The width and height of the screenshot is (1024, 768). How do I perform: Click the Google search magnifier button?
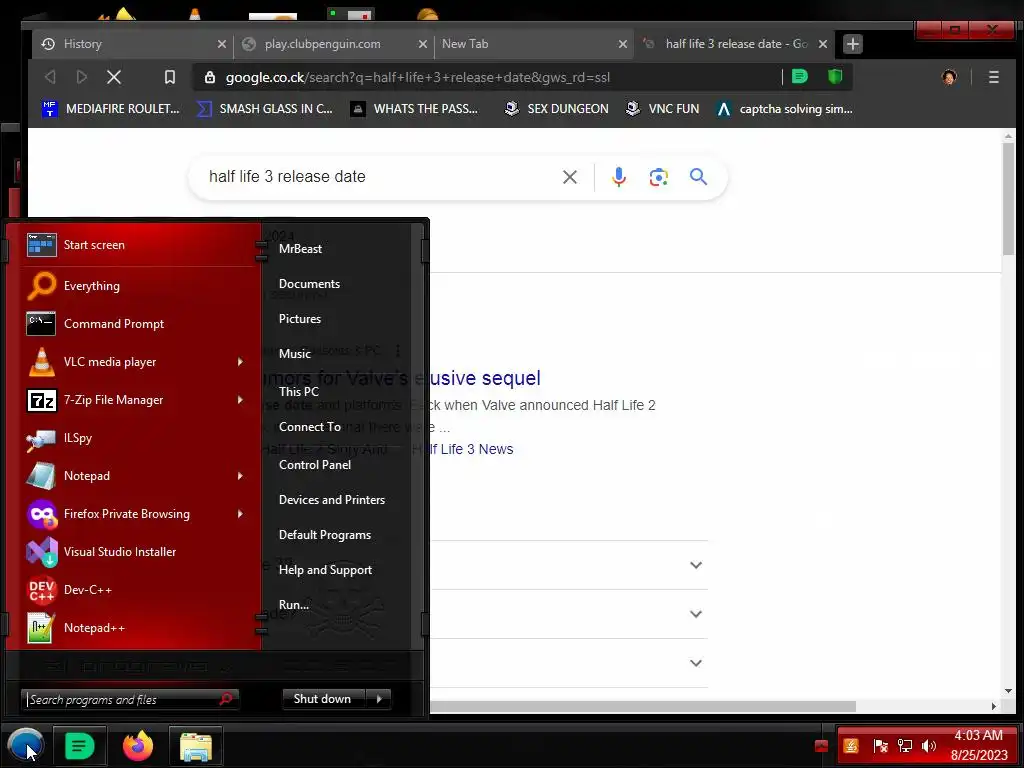pyautogui.click(x=698, y=176)
